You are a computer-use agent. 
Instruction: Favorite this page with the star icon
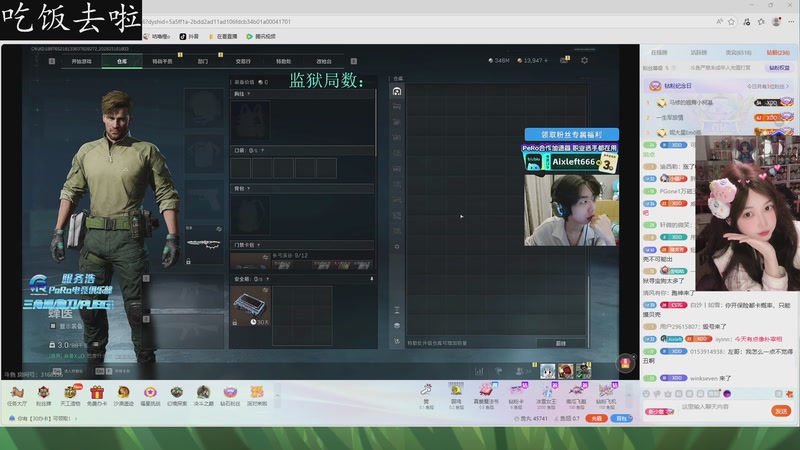pyautogui.click(x=732, y=21)
